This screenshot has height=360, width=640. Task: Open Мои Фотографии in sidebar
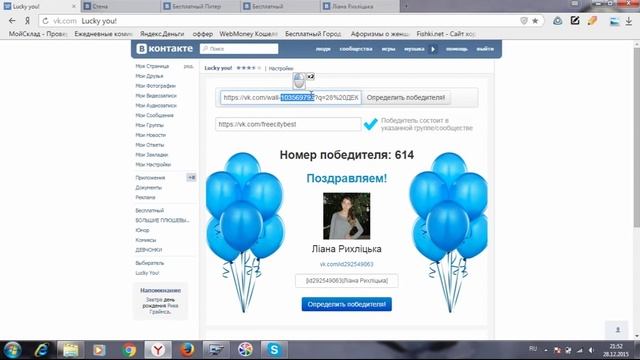(156, 86)
